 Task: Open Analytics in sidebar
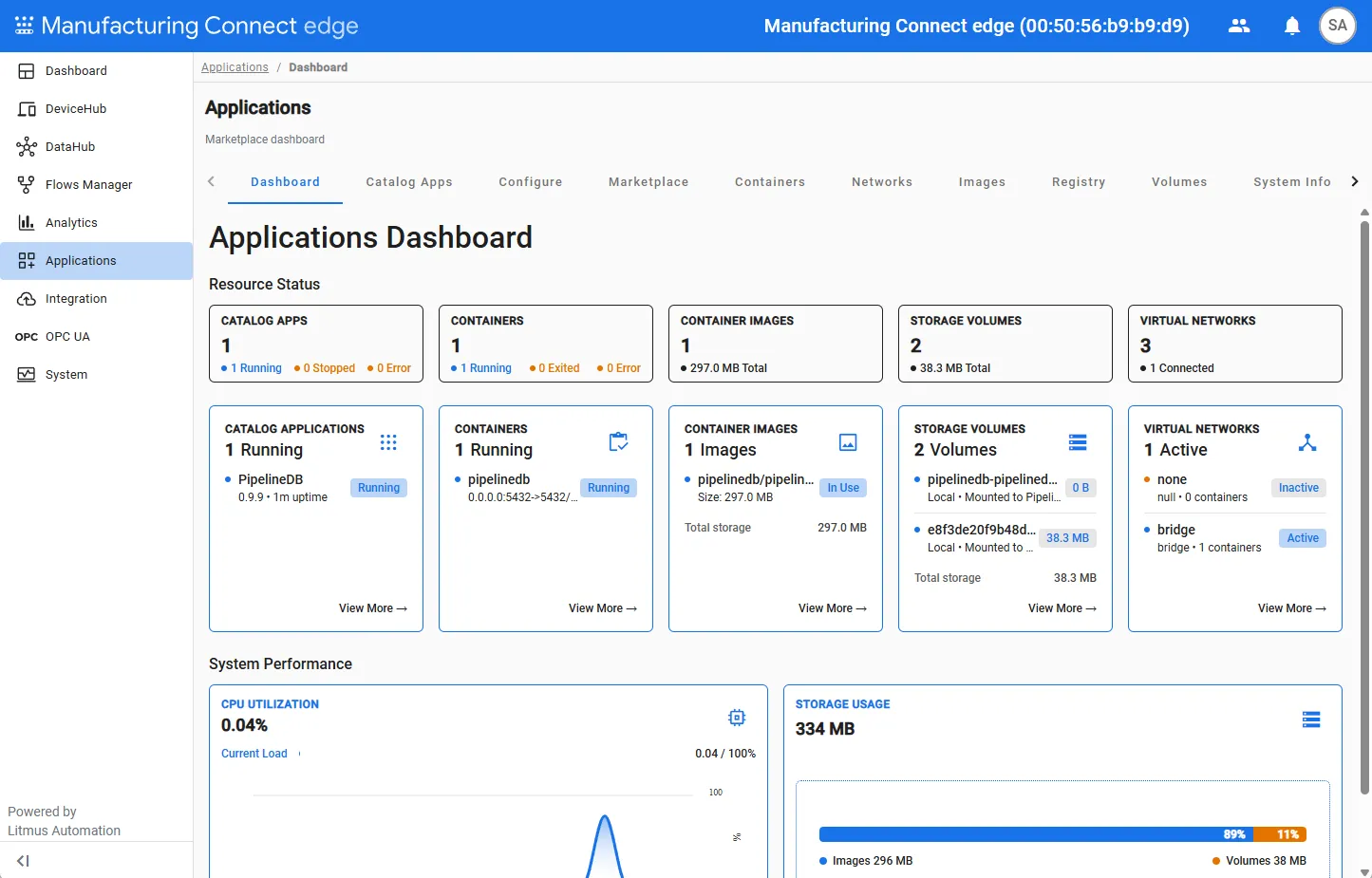pos(96,223)
